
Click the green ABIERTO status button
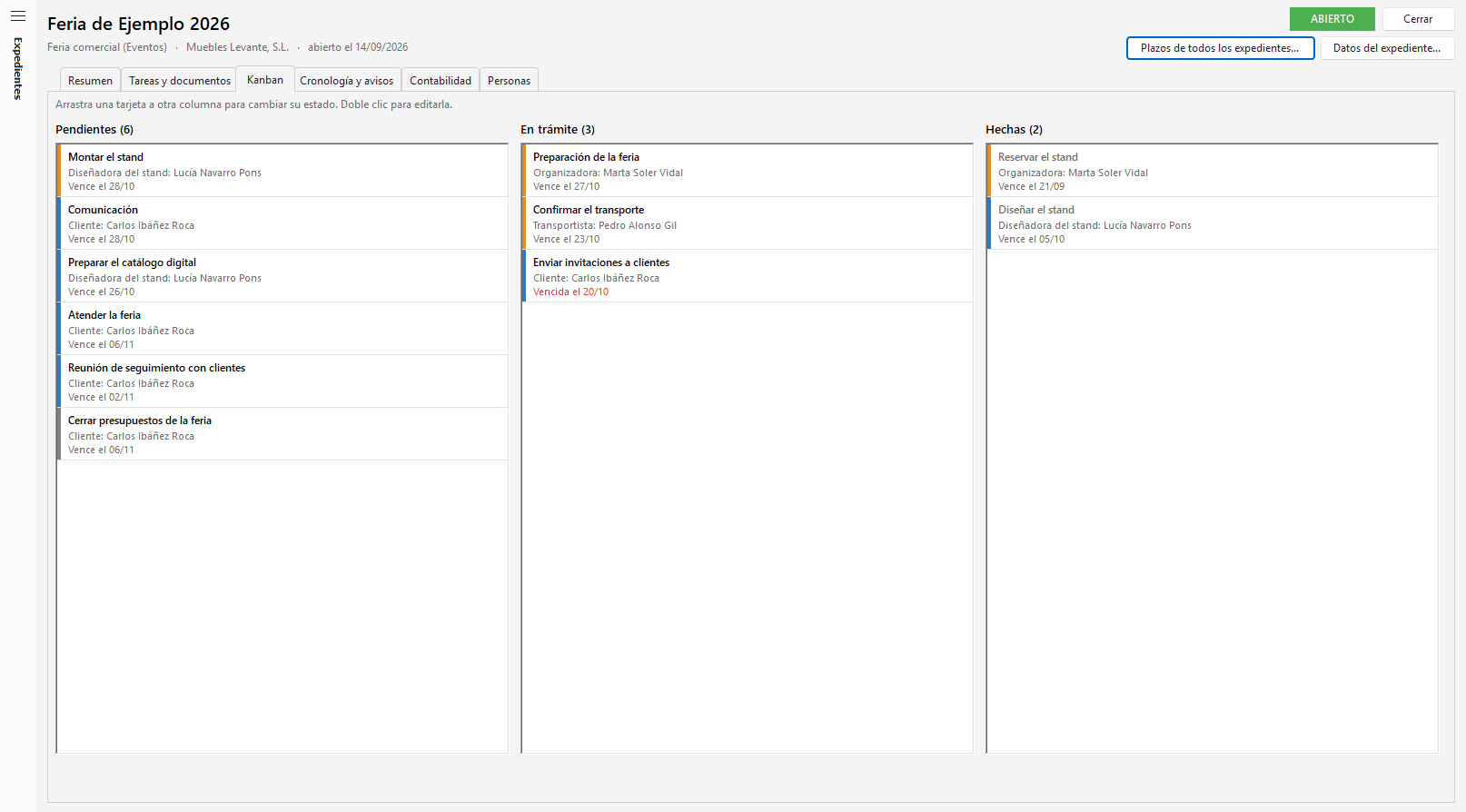pyautogui.click(x=1332, y=19)
